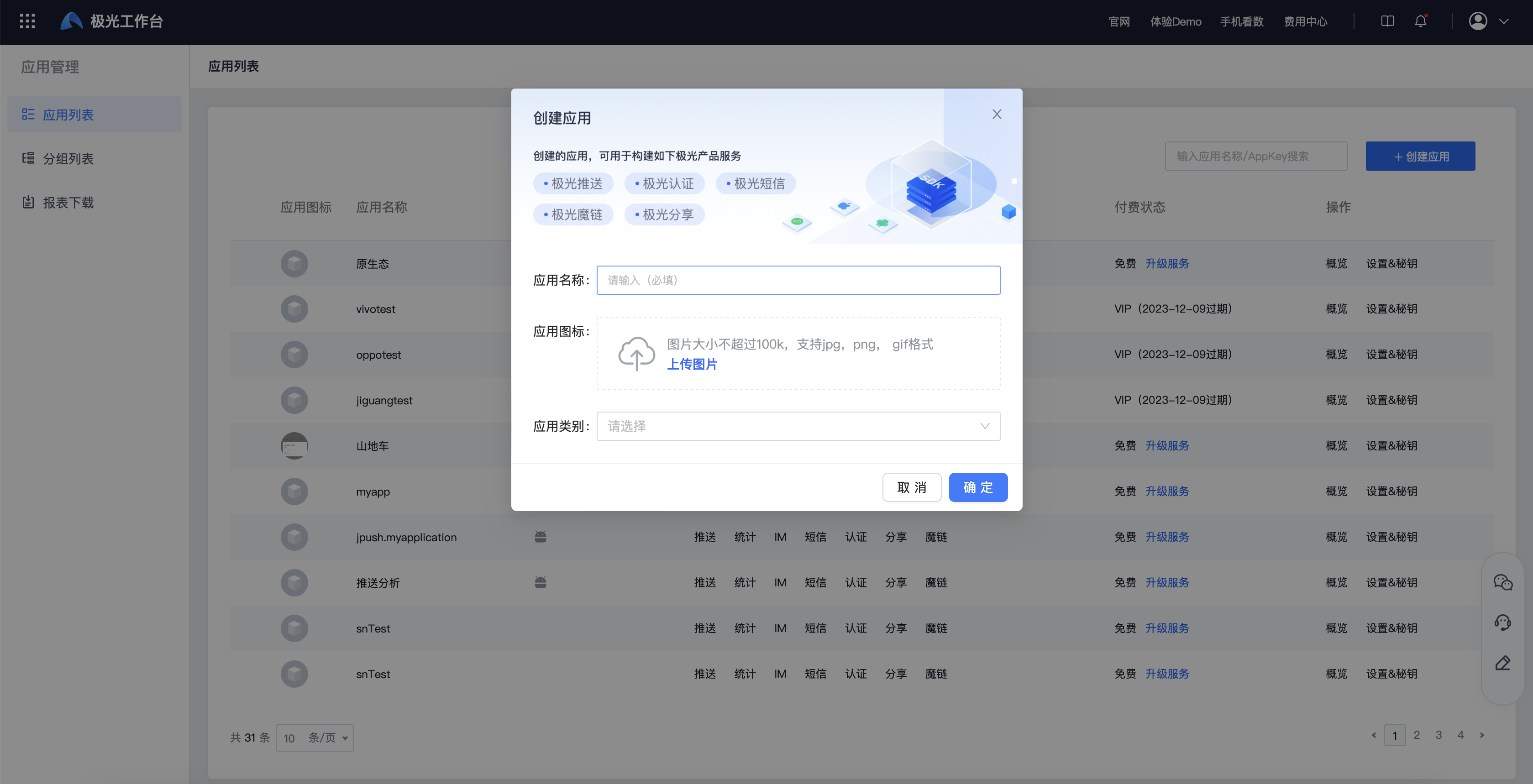Click the jiguangtest app icon
This screenshot has width=1533, height=784.
[294, 400]
